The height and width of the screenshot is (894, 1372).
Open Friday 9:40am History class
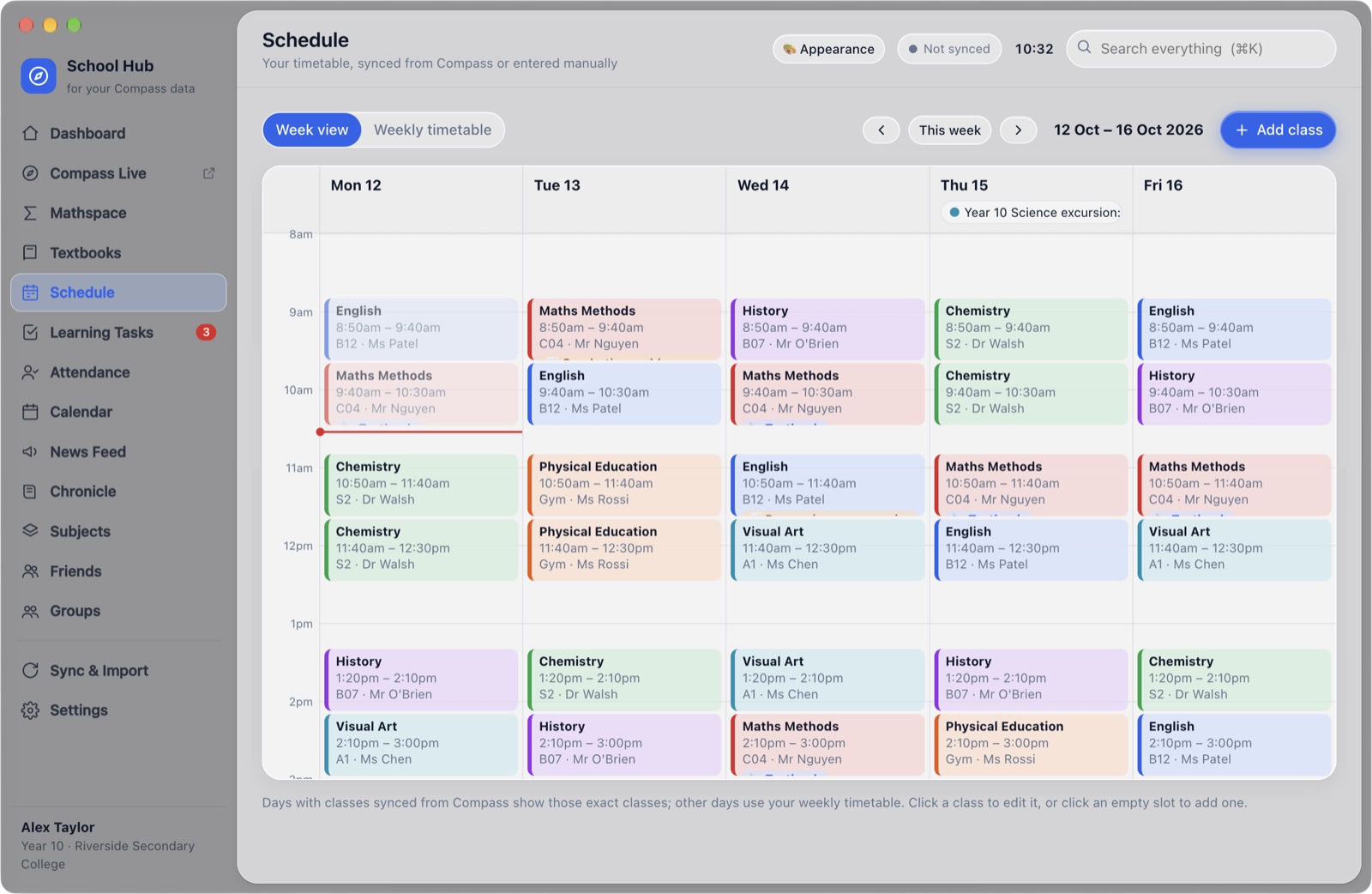coord(1234,394)
